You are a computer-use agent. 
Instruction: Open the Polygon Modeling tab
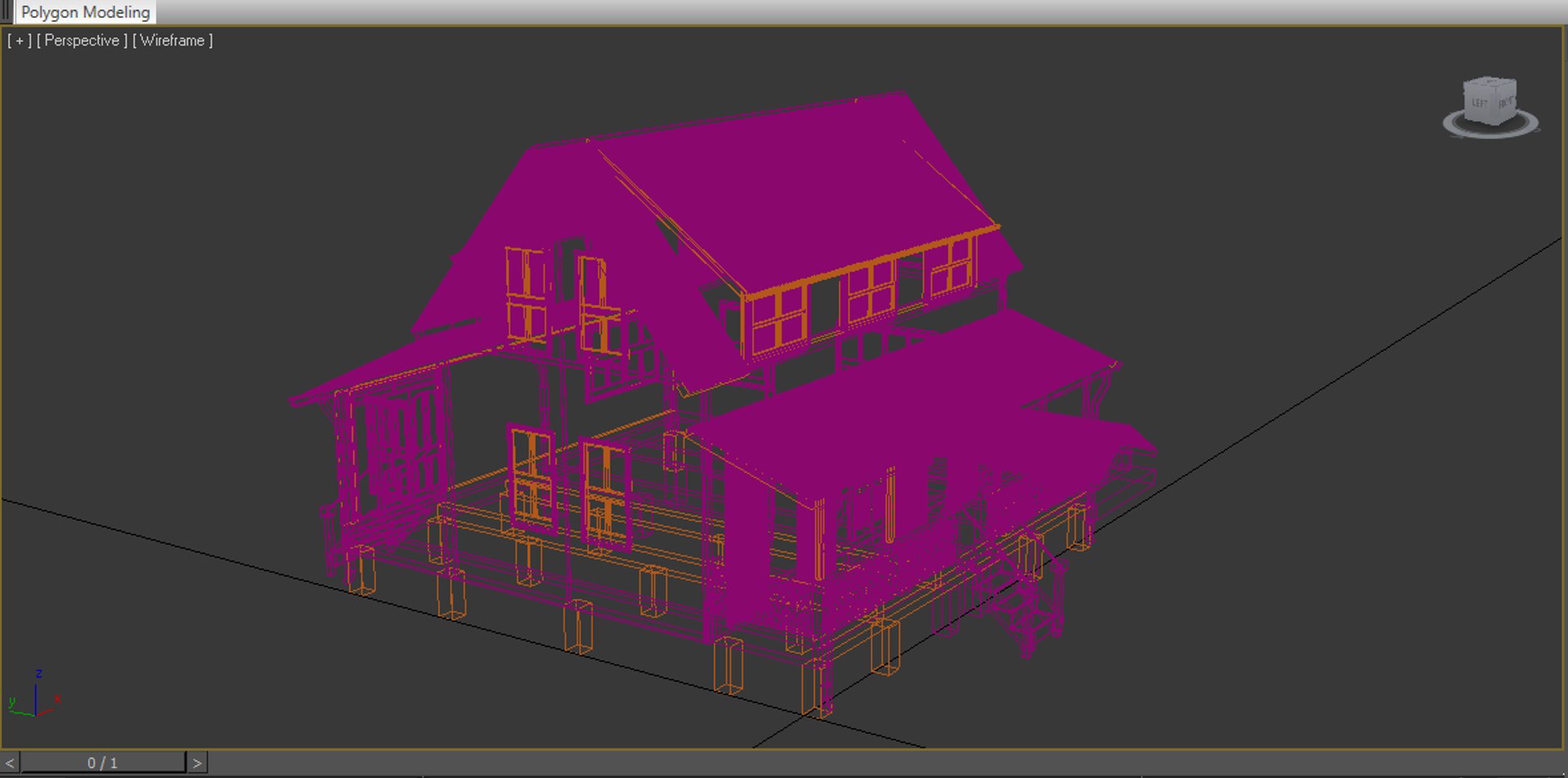tap(85, 12)
